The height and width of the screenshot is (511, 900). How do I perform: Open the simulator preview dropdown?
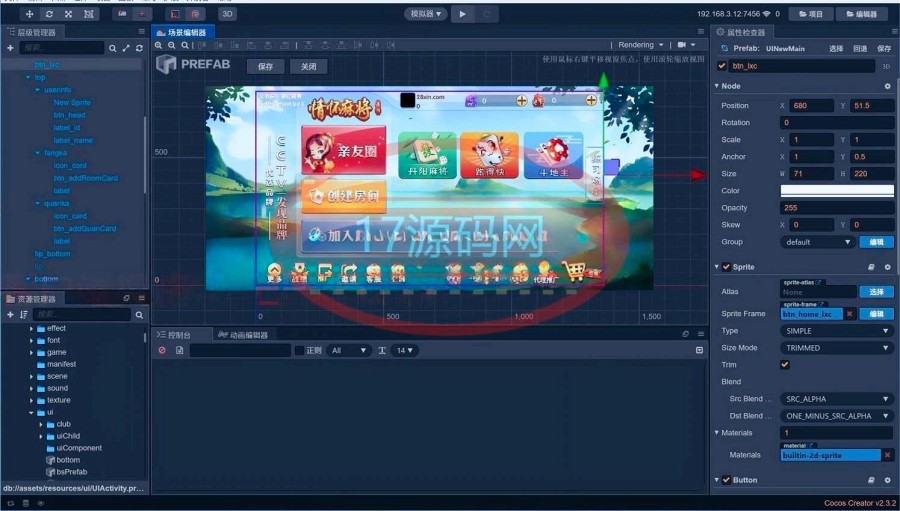tap(426, 14)
